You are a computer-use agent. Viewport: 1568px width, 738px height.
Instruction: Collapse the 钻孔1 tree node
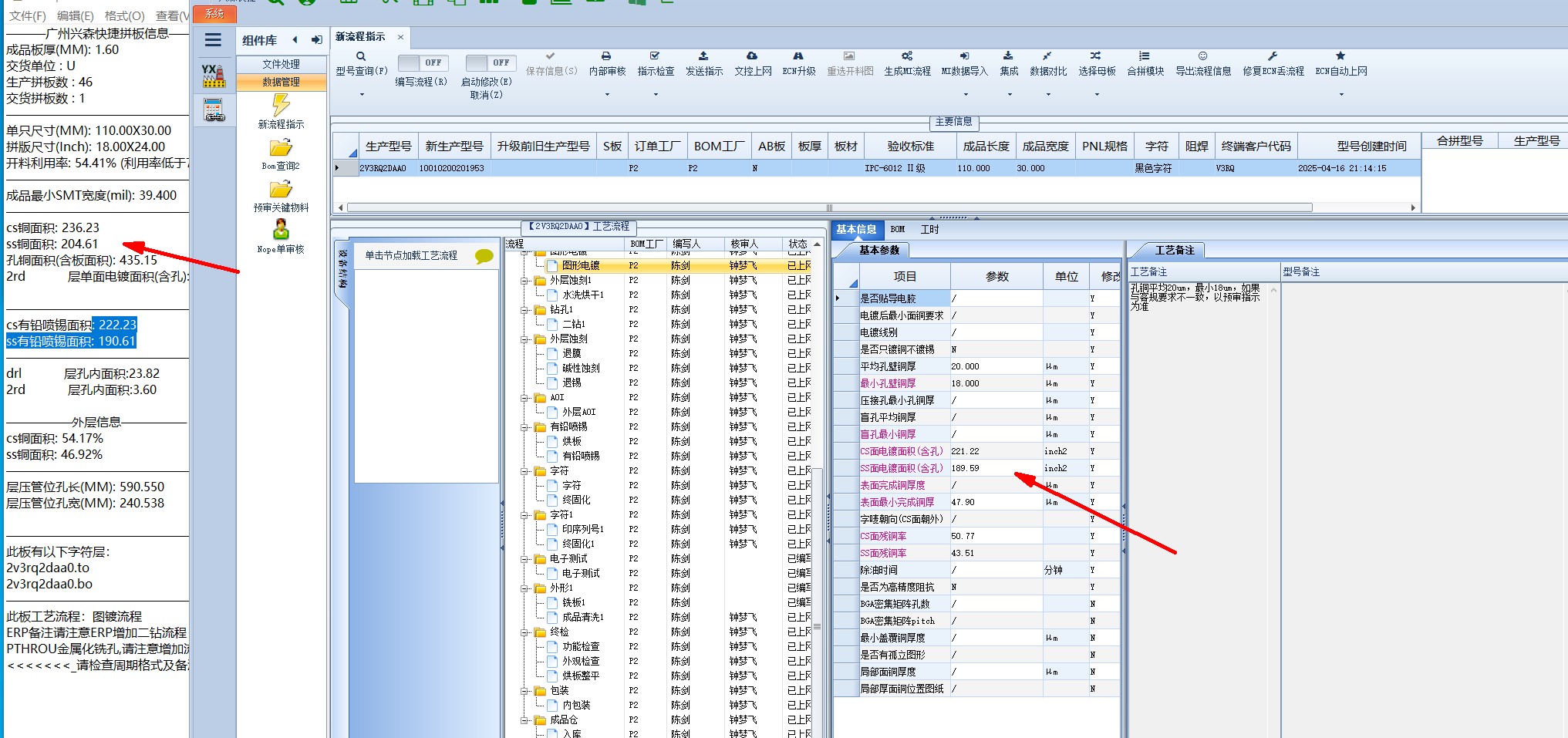pyautogui.click(x=524, y=310)
